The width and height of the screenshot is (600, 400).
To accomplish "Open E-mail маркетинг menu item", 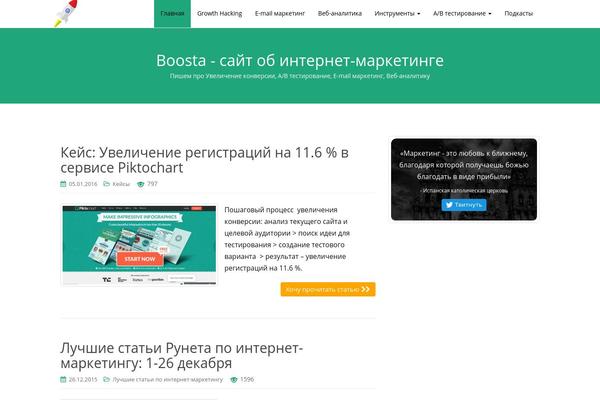I will [280, 13].
